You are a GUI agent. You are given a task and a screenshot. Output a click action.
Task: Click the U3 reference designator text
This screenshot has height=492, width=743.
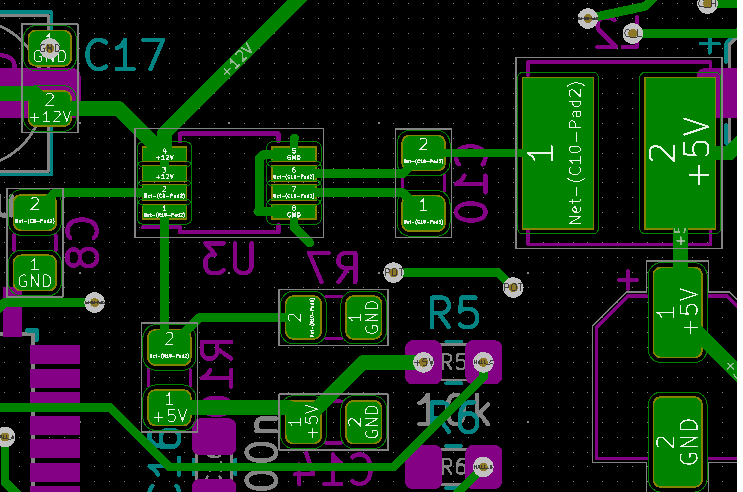[x=229, y=258]
